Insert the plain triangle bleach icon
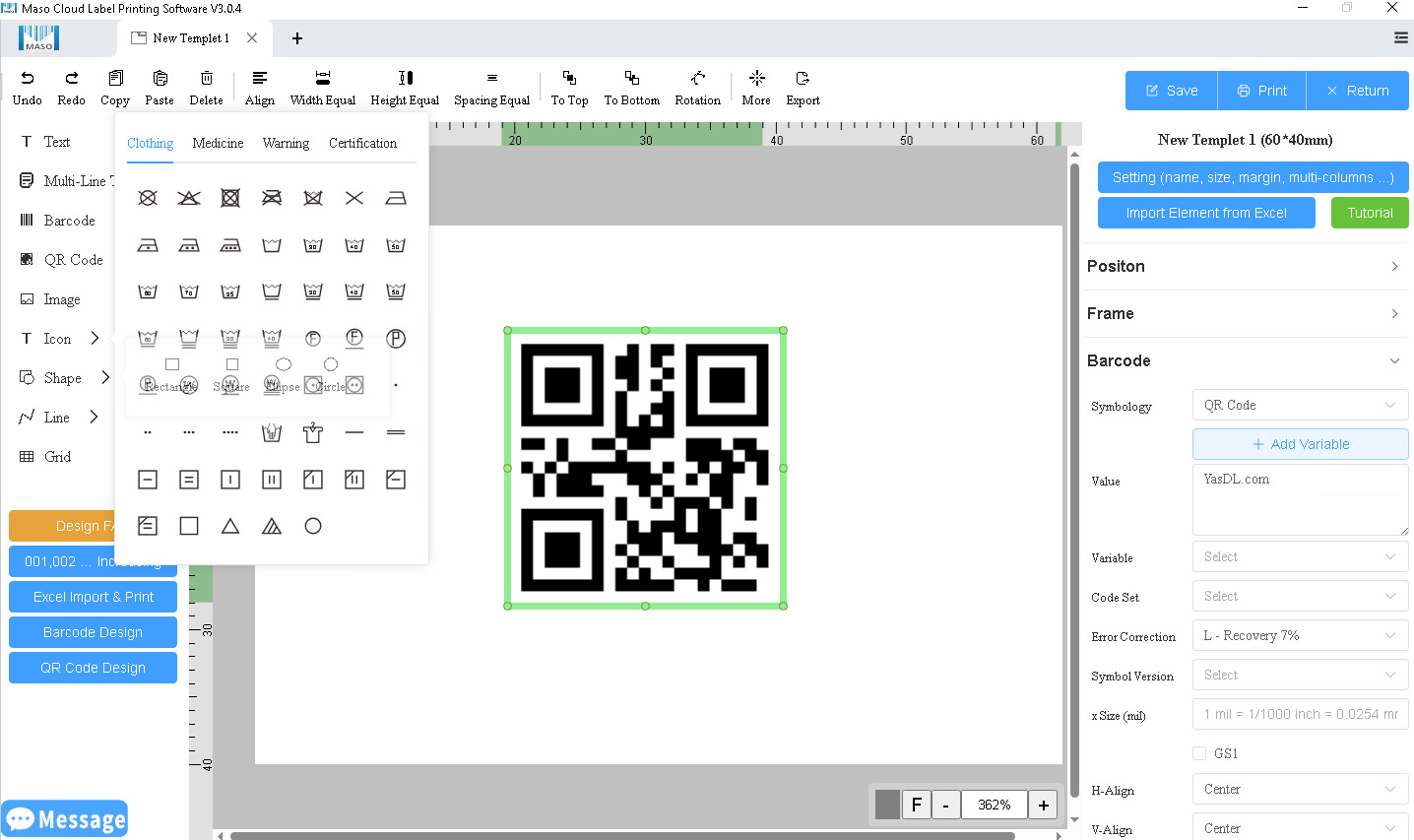Image resolution: width=1414 pixels, height=840 pixels. pos(230,526)
